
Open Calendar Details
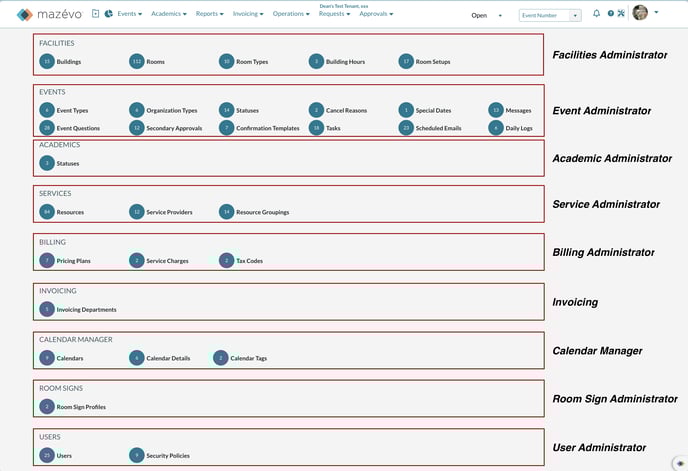pyautogui.click(x=168, y=359)
